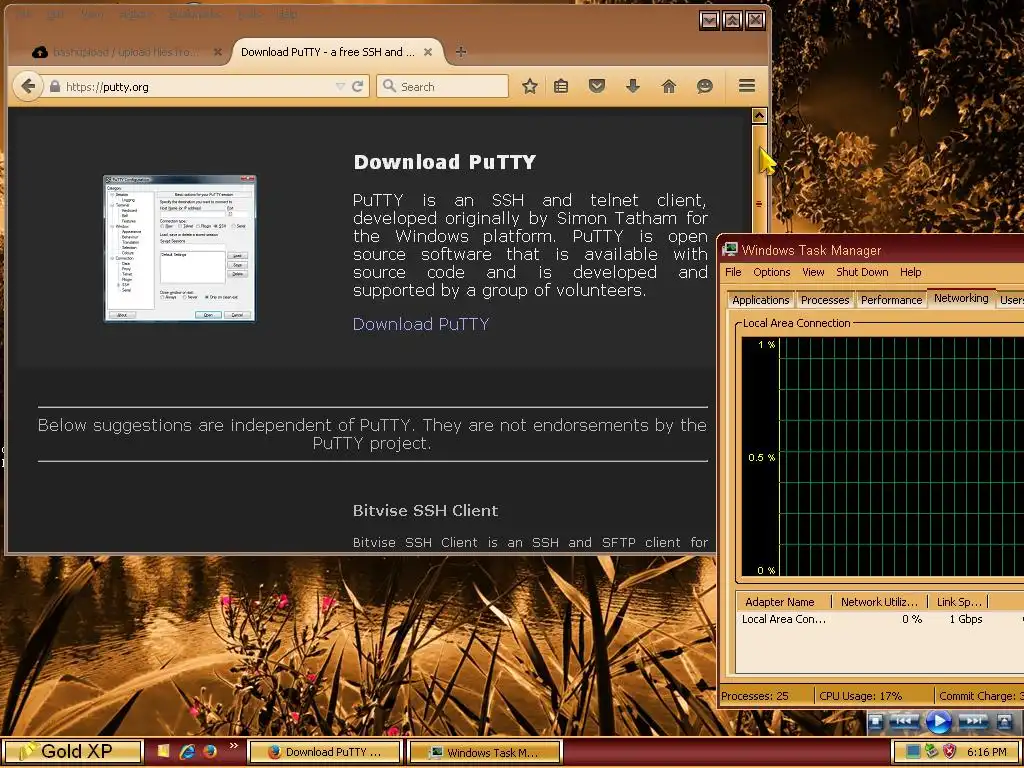The image size is (1024, 768).
Task: Open Task Manager Shut Down menu
Action: pos(862,272)
